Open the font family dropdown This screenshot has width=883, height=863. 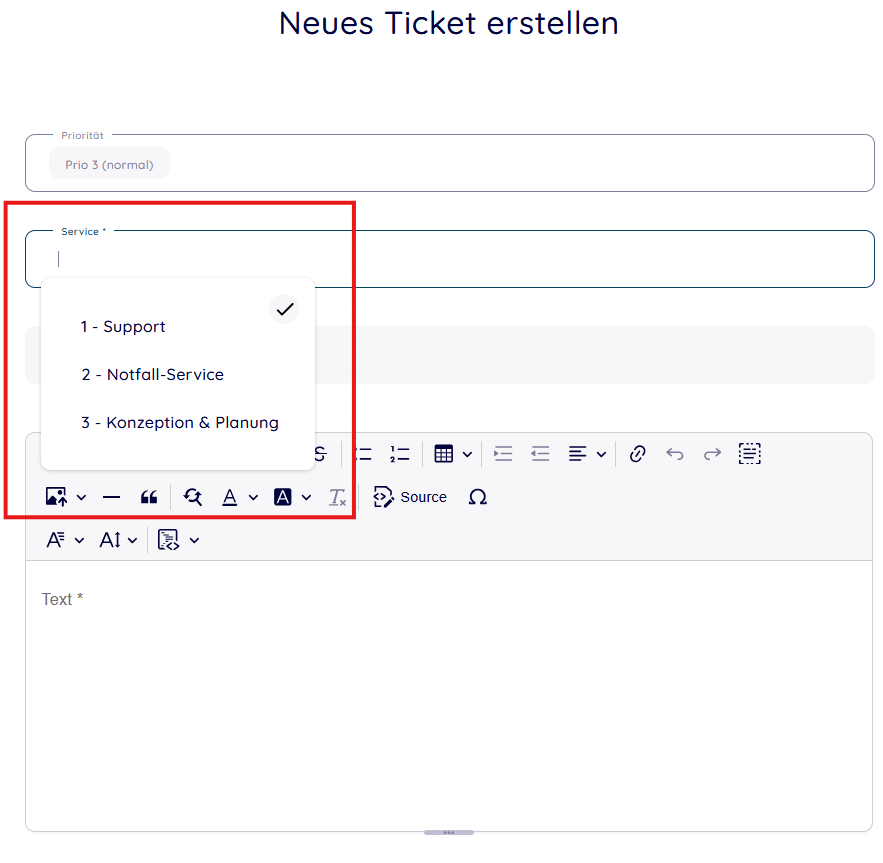pos(65,540)
